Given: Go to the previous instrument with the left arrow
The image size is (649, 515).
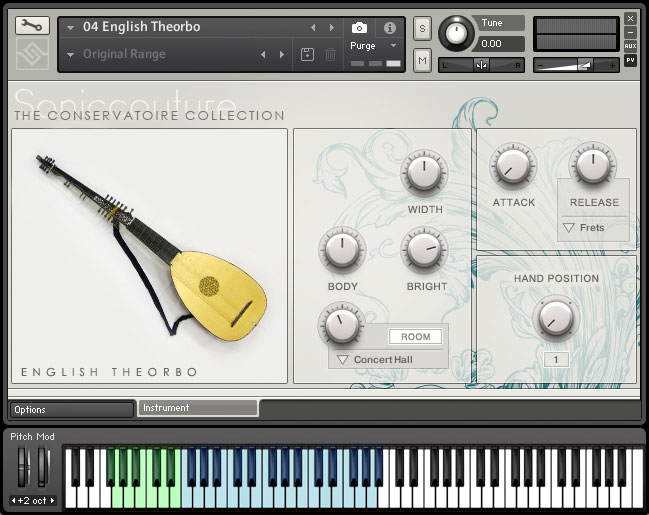Looking at the screenshot, I should pyautogui.click(x=313, y=27).
